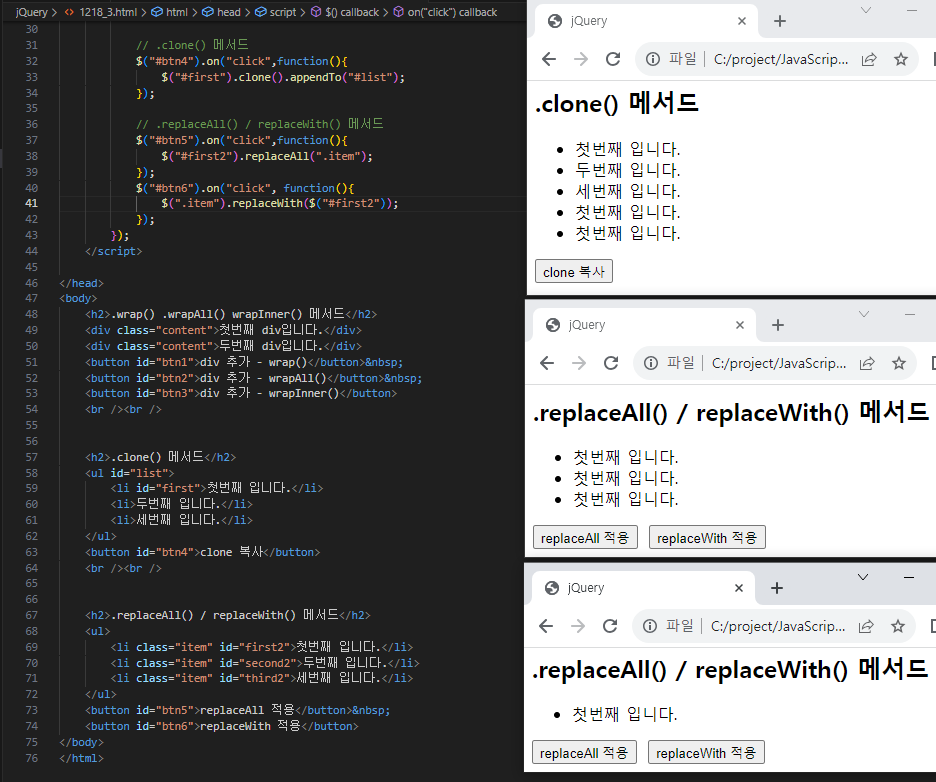Open tab search chevron in top browser window
Viewport: 936px width, 782px height.
tap(866, 10)
